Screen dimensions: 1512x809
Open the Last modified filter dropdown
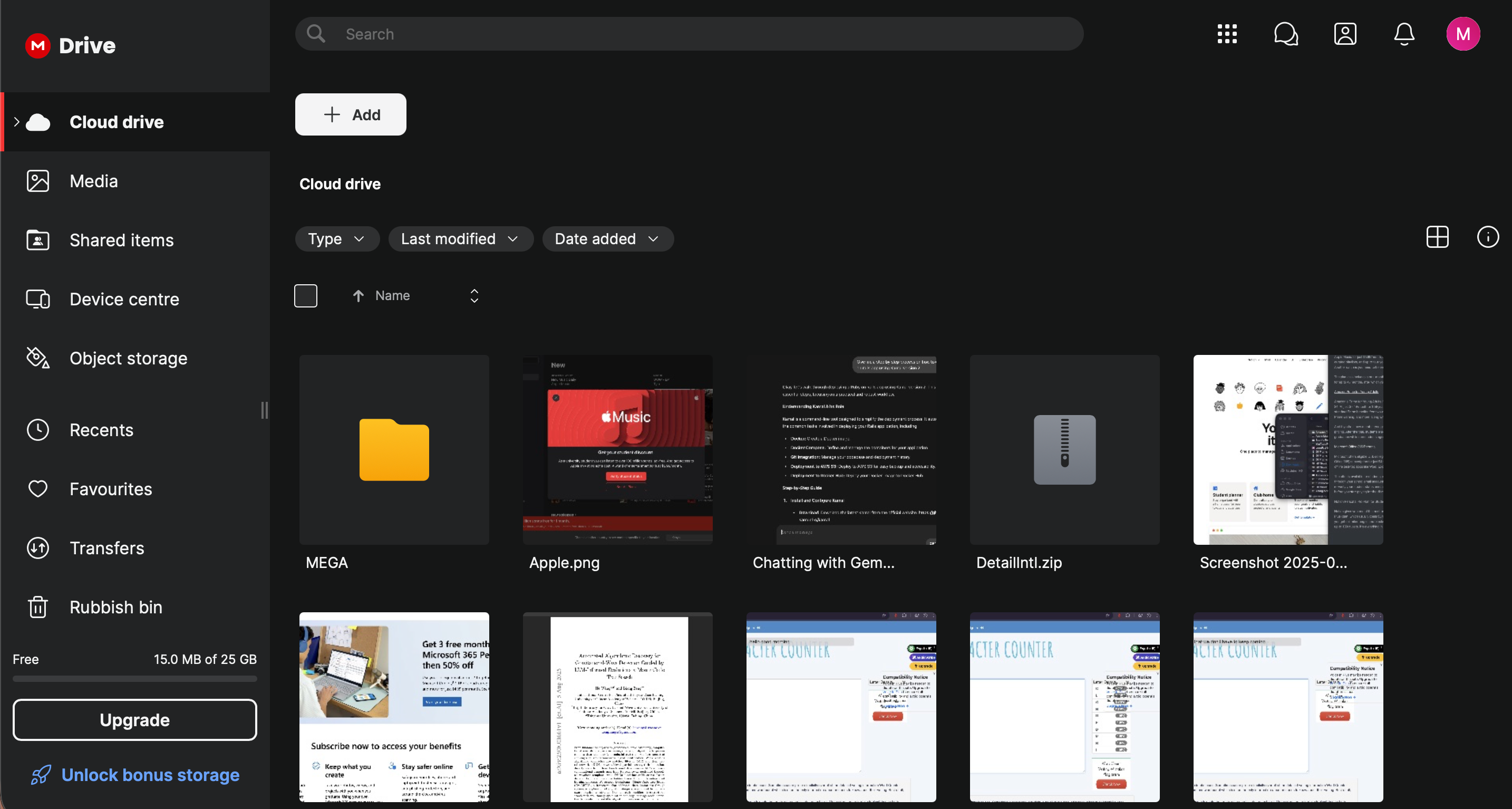460,239
